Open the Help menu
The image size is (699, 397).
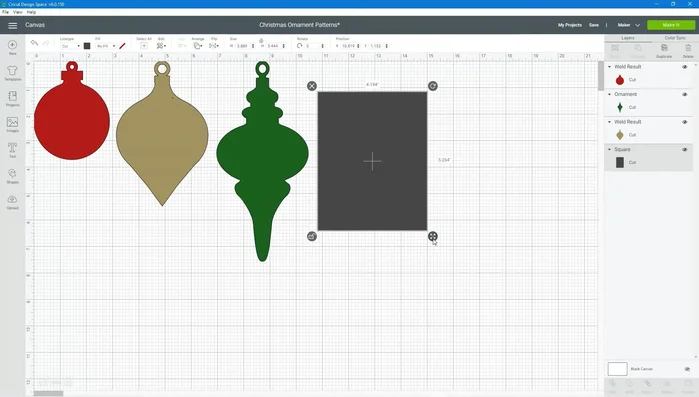[x=31, y=12]
